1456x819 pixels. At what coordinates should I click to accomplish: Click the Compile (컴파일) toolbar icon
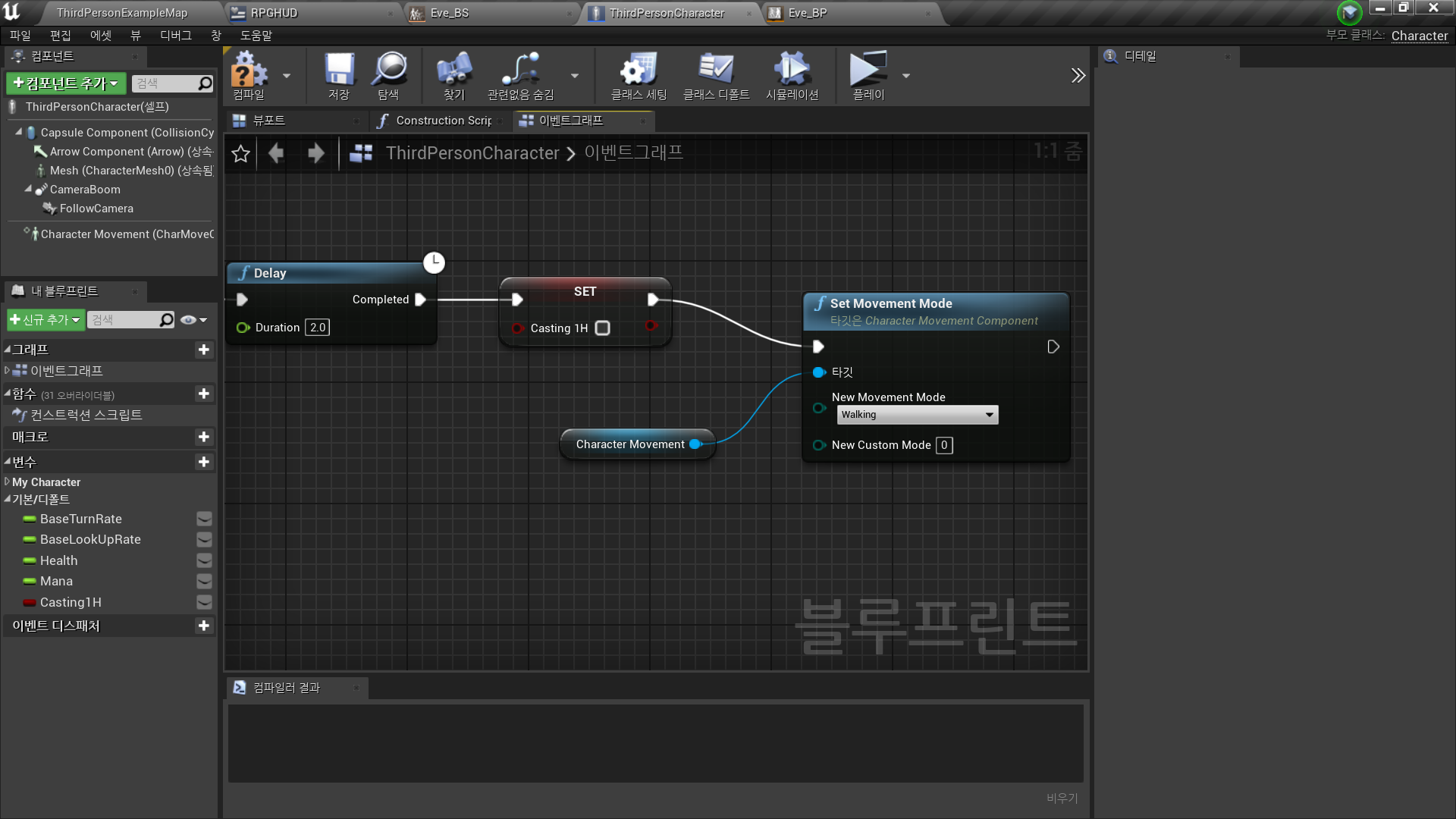coord(249,70)
